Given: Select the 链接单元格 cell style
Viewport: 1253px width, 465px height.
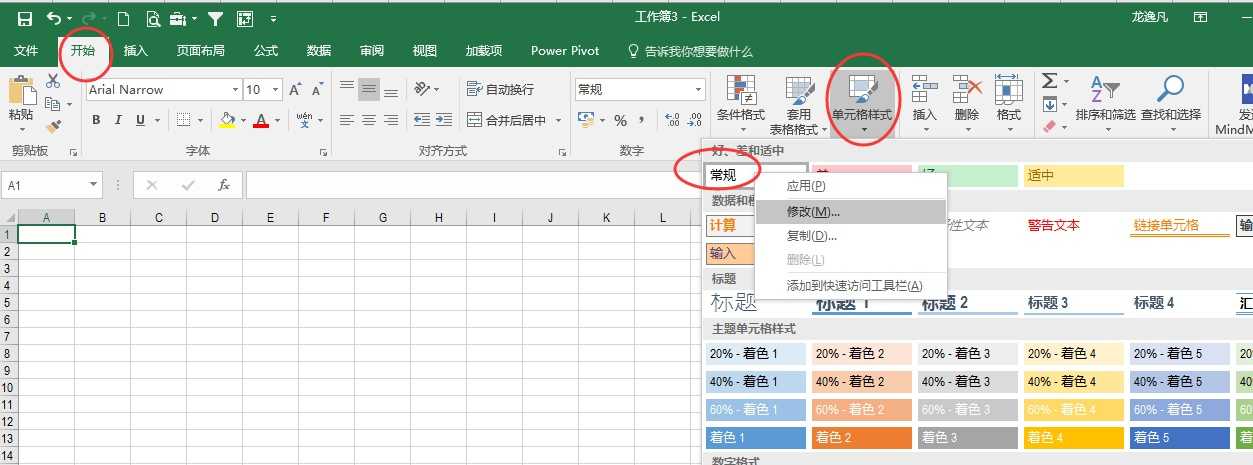Looking at the screenshot, I should [x=1180, y=225].
